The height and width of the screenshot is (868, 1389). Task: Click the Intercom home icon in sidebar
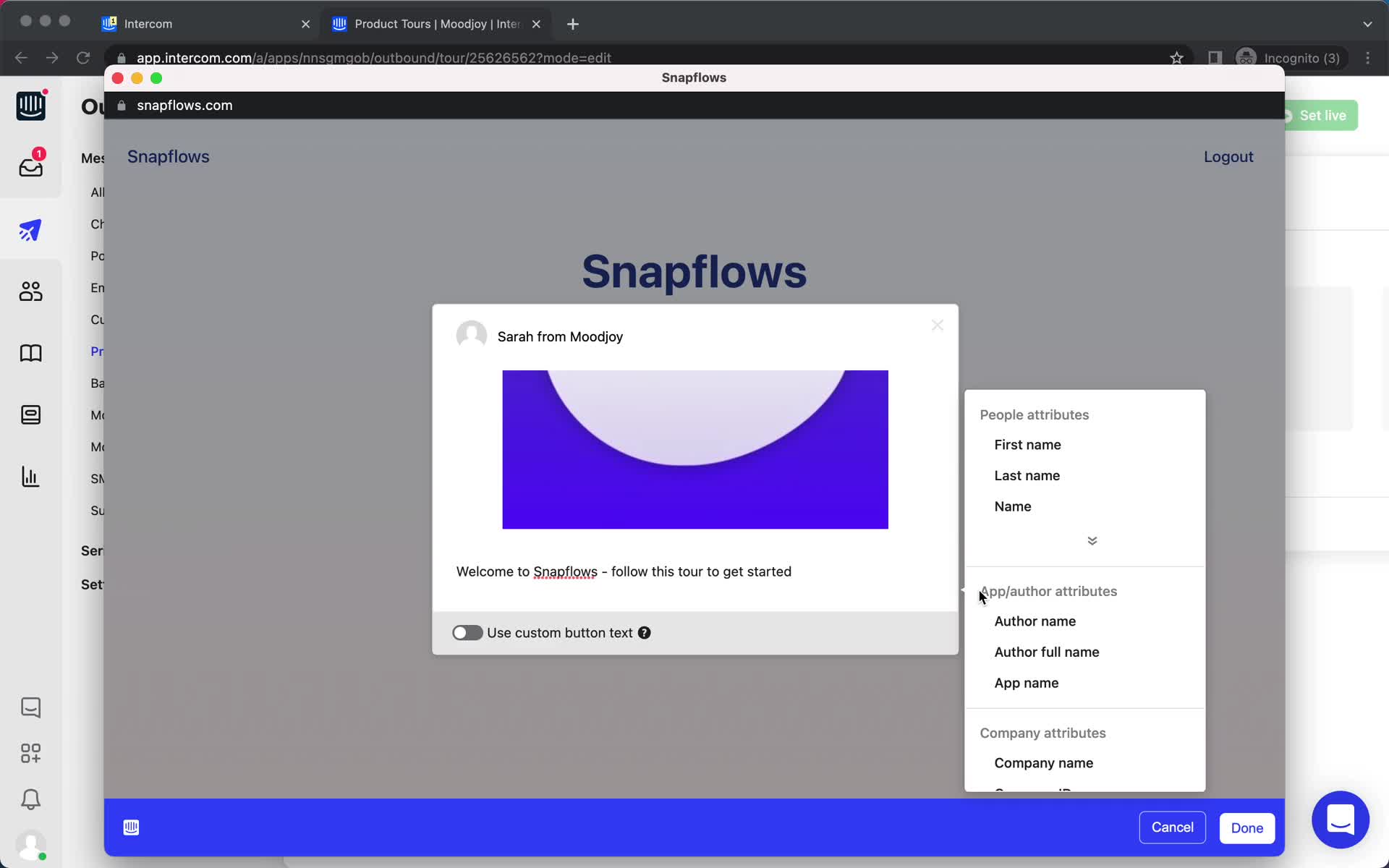tap(30, 105)
